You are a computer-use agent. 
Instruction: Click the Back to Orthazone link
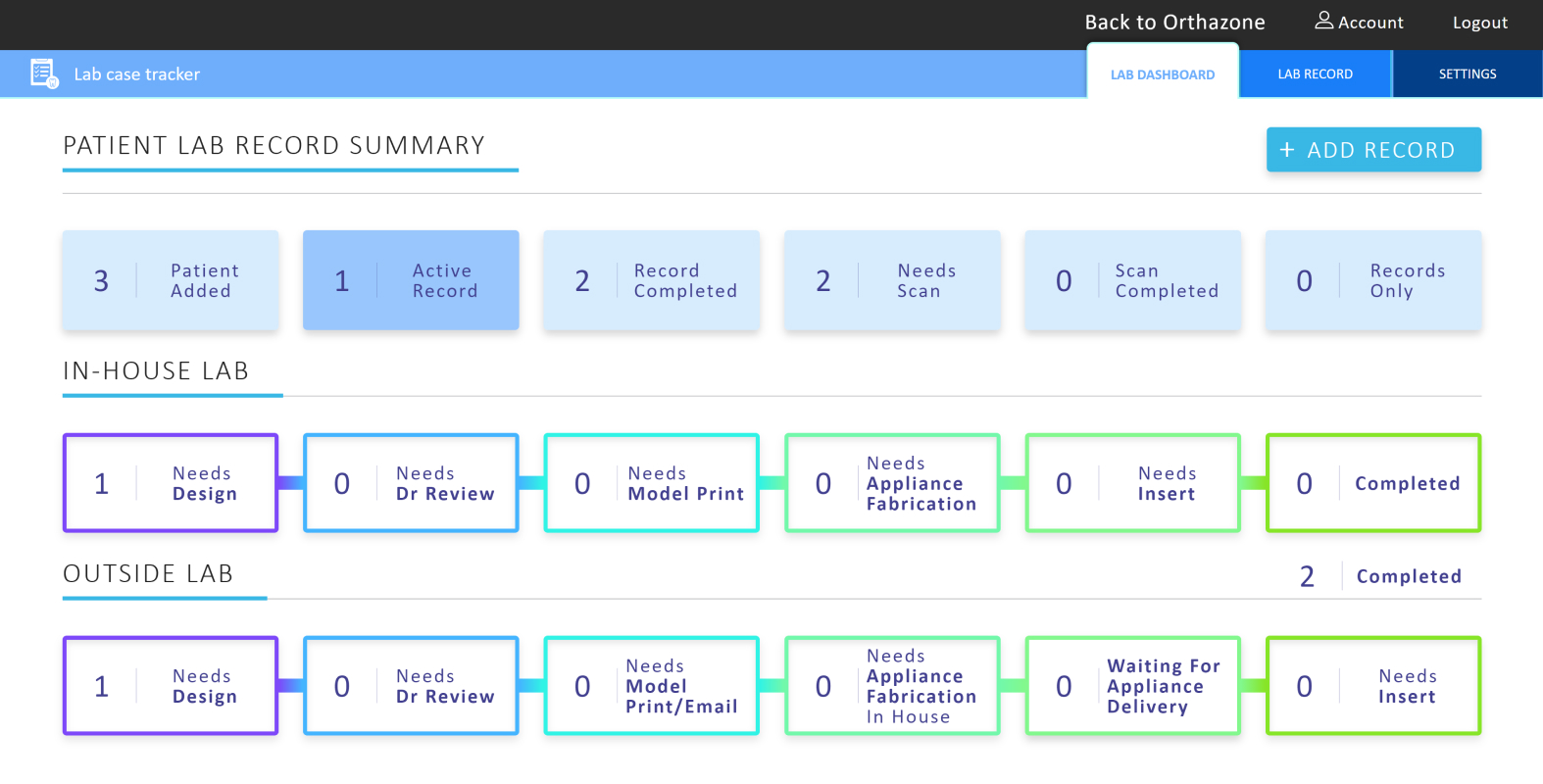click(1174, 23)
